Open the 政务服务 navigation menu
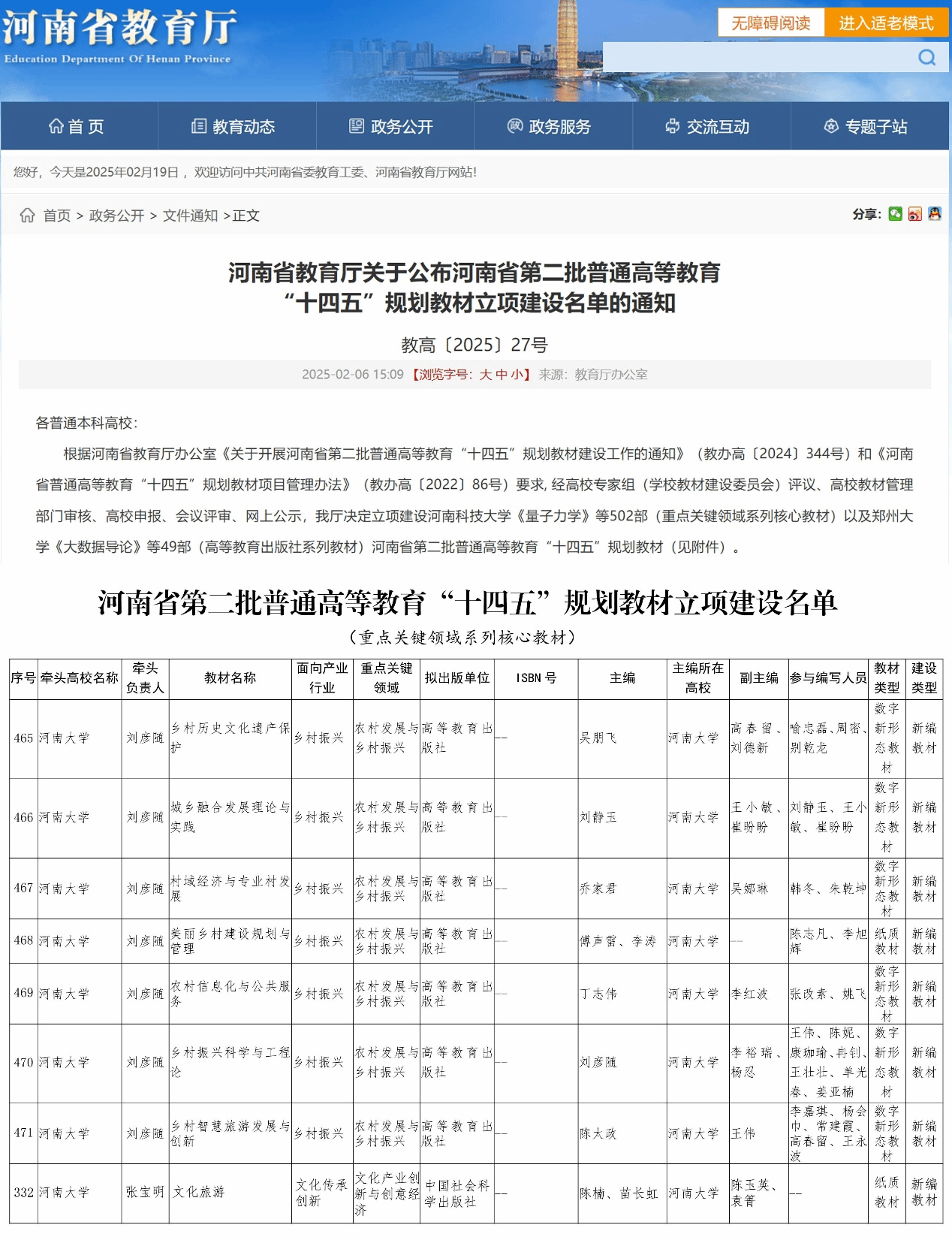The image size is (952, 1240). (x=550, y=126)
